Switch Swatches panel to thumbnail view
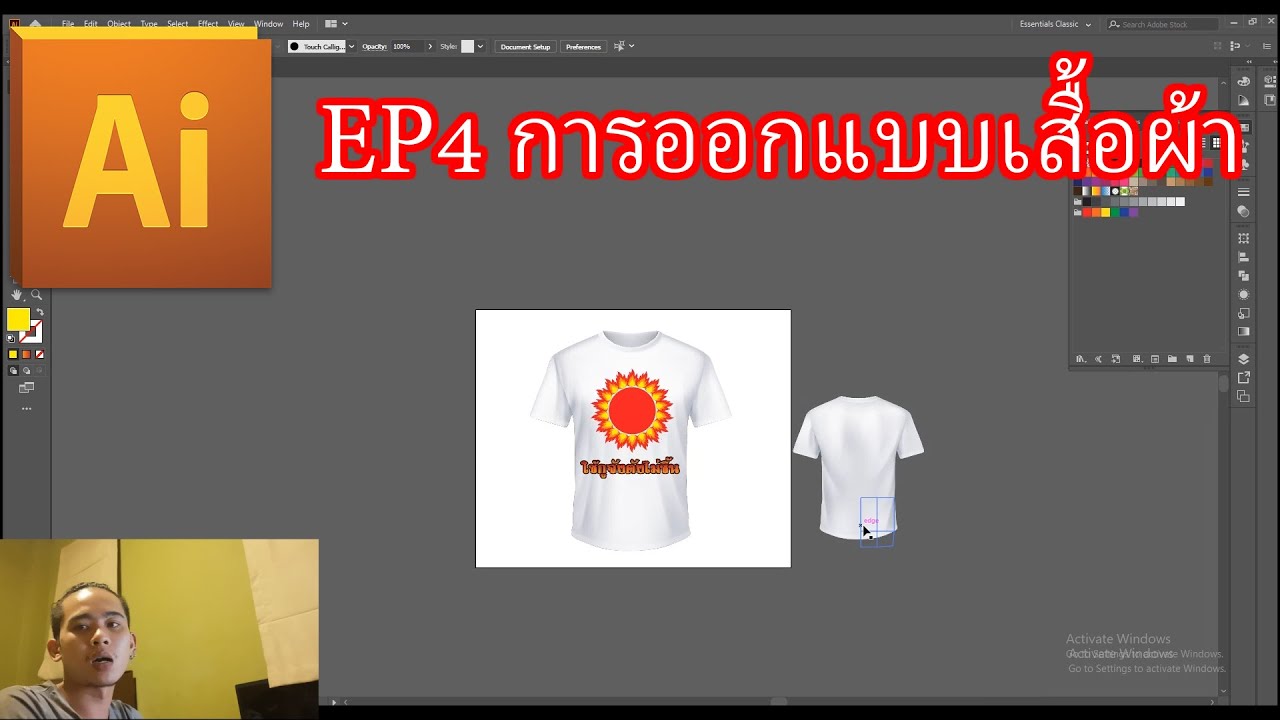The image size is (1280, 720). click(x=1216, y=143)
